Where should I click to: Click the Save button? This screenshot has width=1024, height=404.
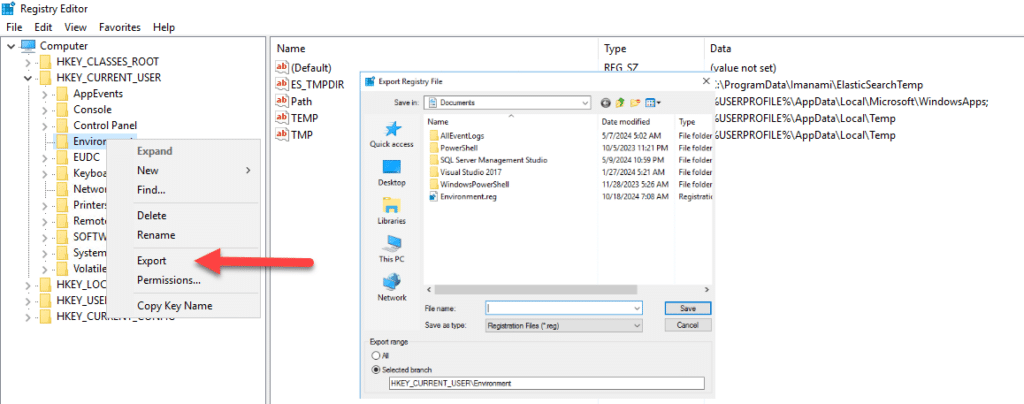click(688, 308)
